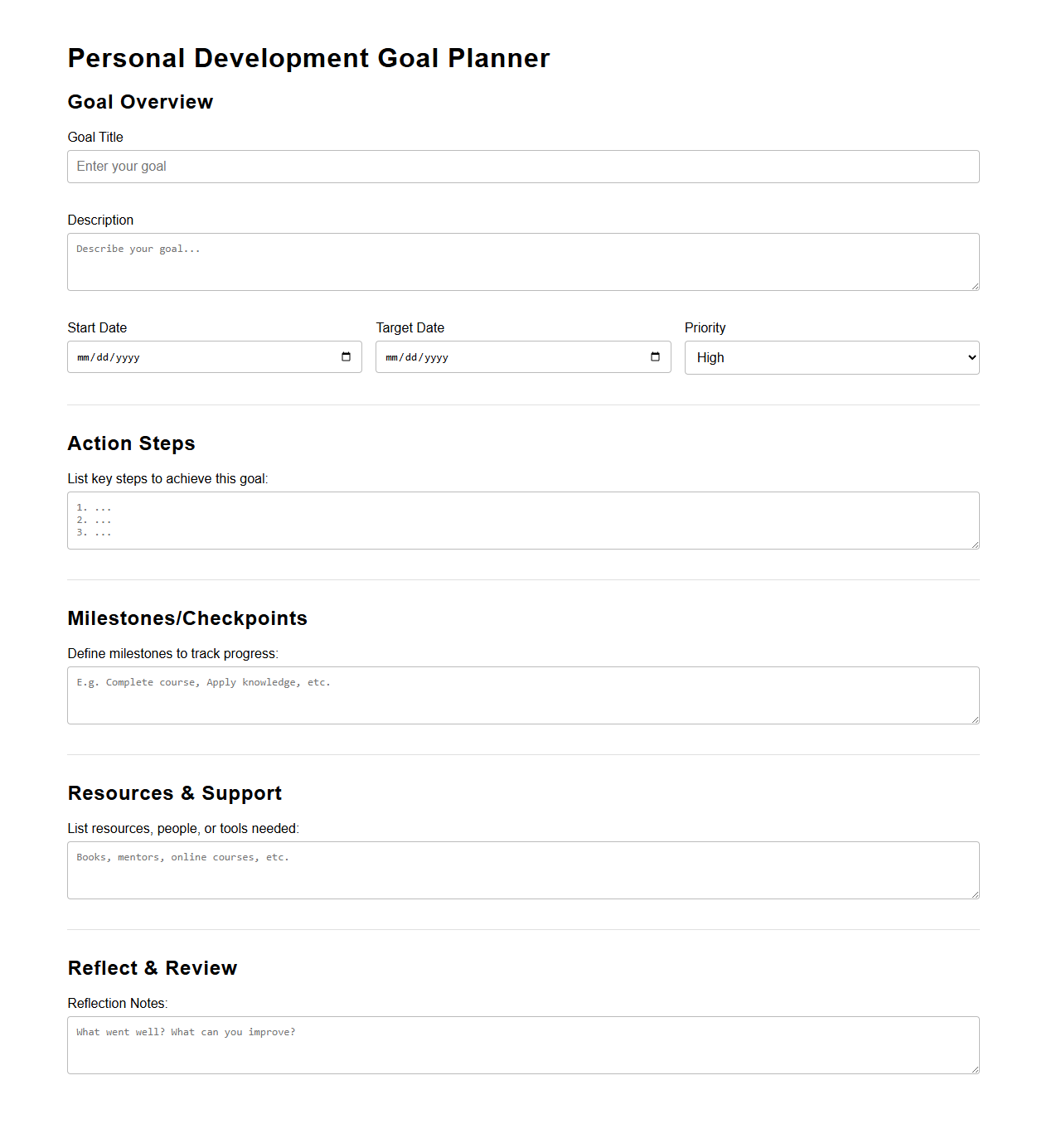The height and width of the screenshot is (1148, 1047).
Task: Select the Milestones definition text area
Action: (523, 695)
